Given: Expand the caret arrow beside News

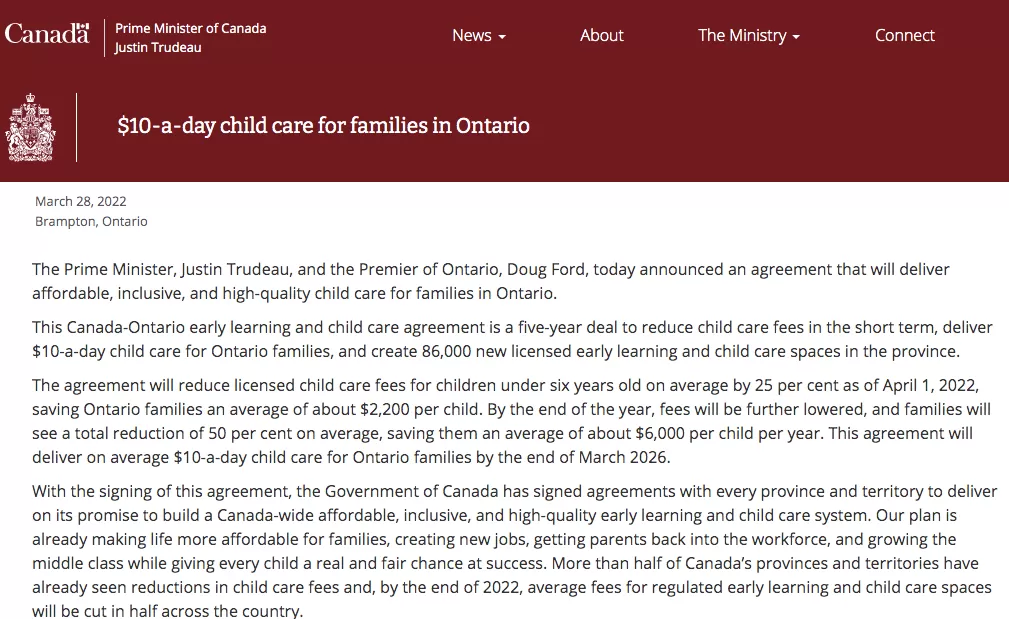Looking at the screenshot, I should pyautogui.click(x=502, y=37).
